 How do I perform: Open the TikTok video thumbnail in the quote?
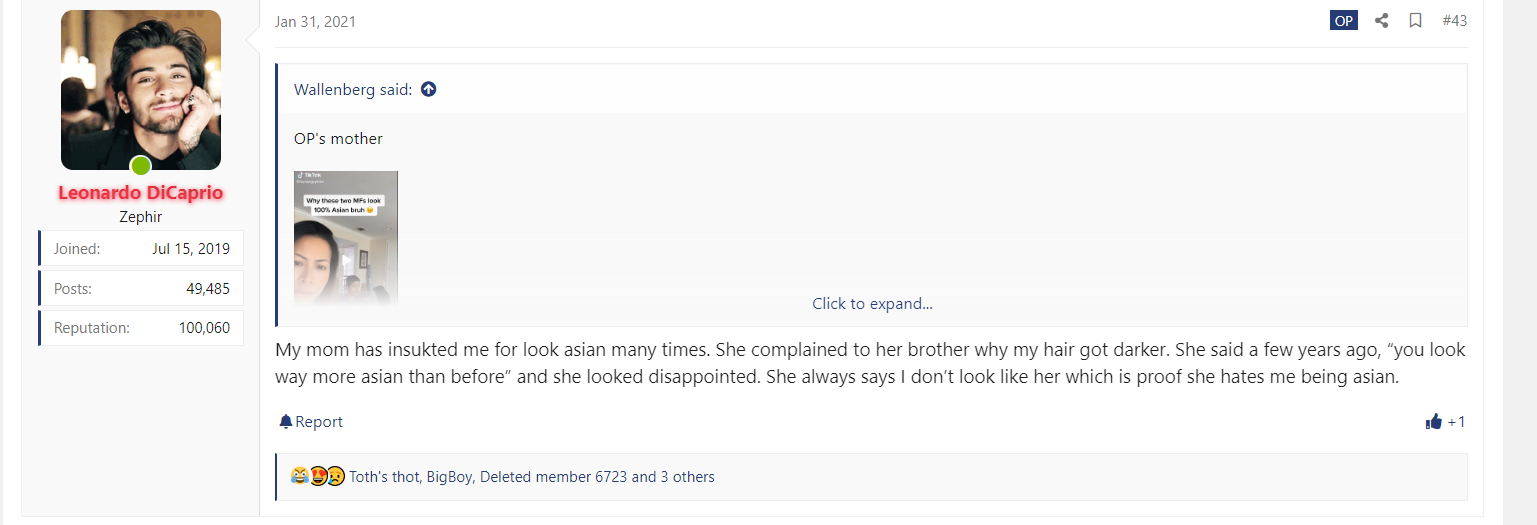click(x=346, y=238)
